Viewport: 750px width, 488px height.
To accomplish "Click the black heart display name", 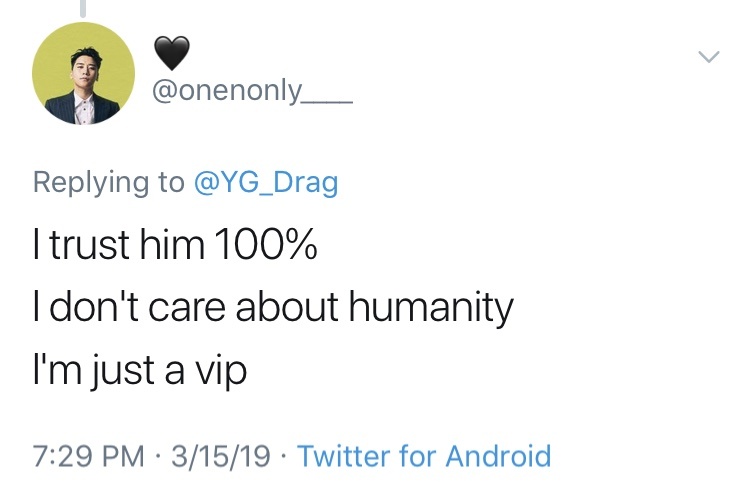I will pos(170,51).
